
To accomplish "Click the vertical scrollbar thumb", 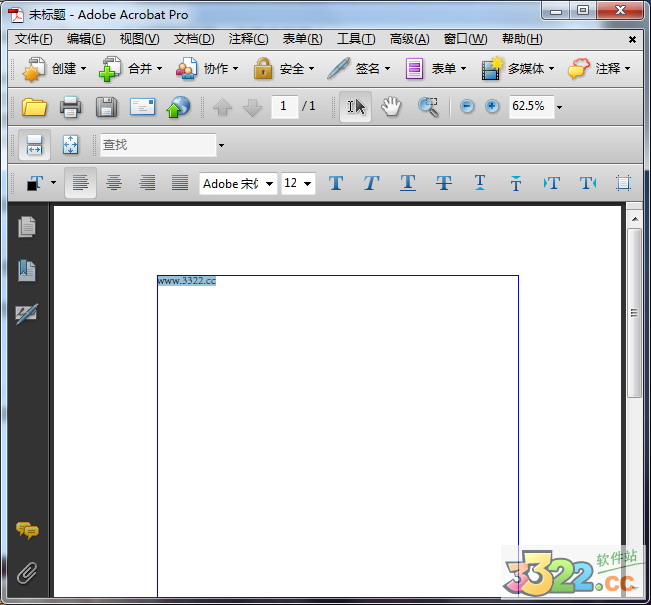I will pyautogui.click(x=634, y=313).
